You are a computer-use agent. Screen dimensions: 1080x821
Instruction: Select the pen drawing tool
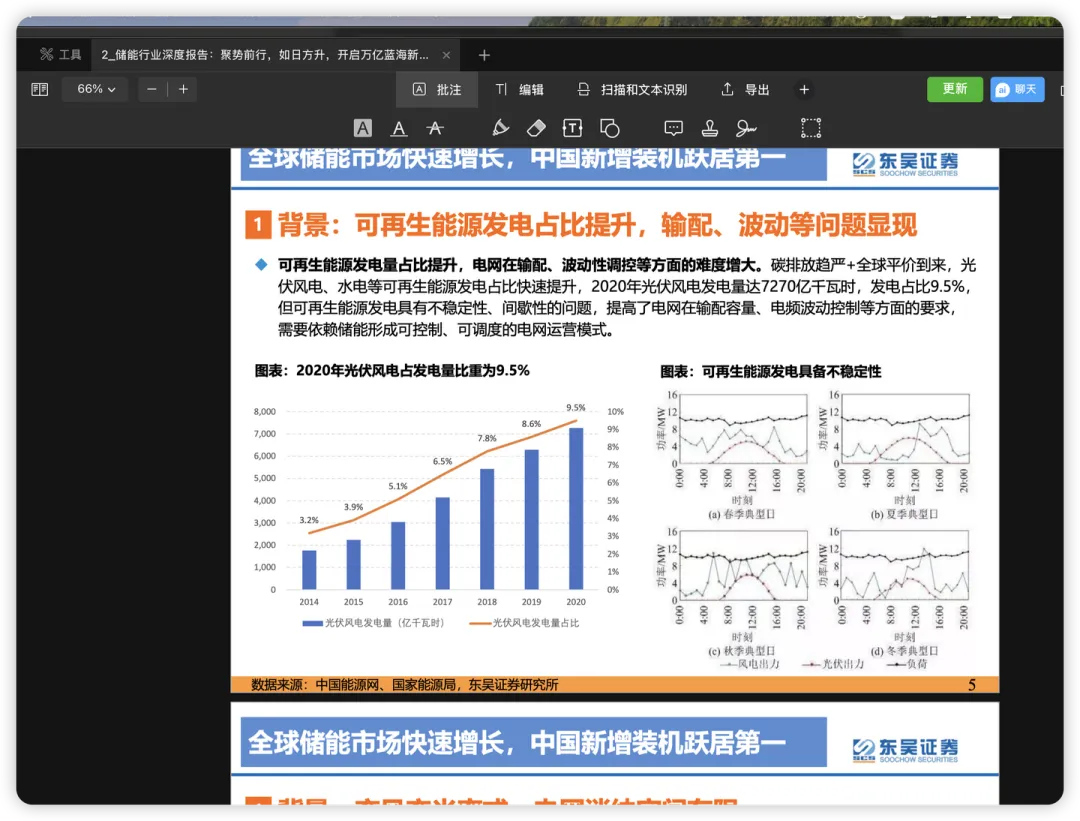(x=501, y=128)
